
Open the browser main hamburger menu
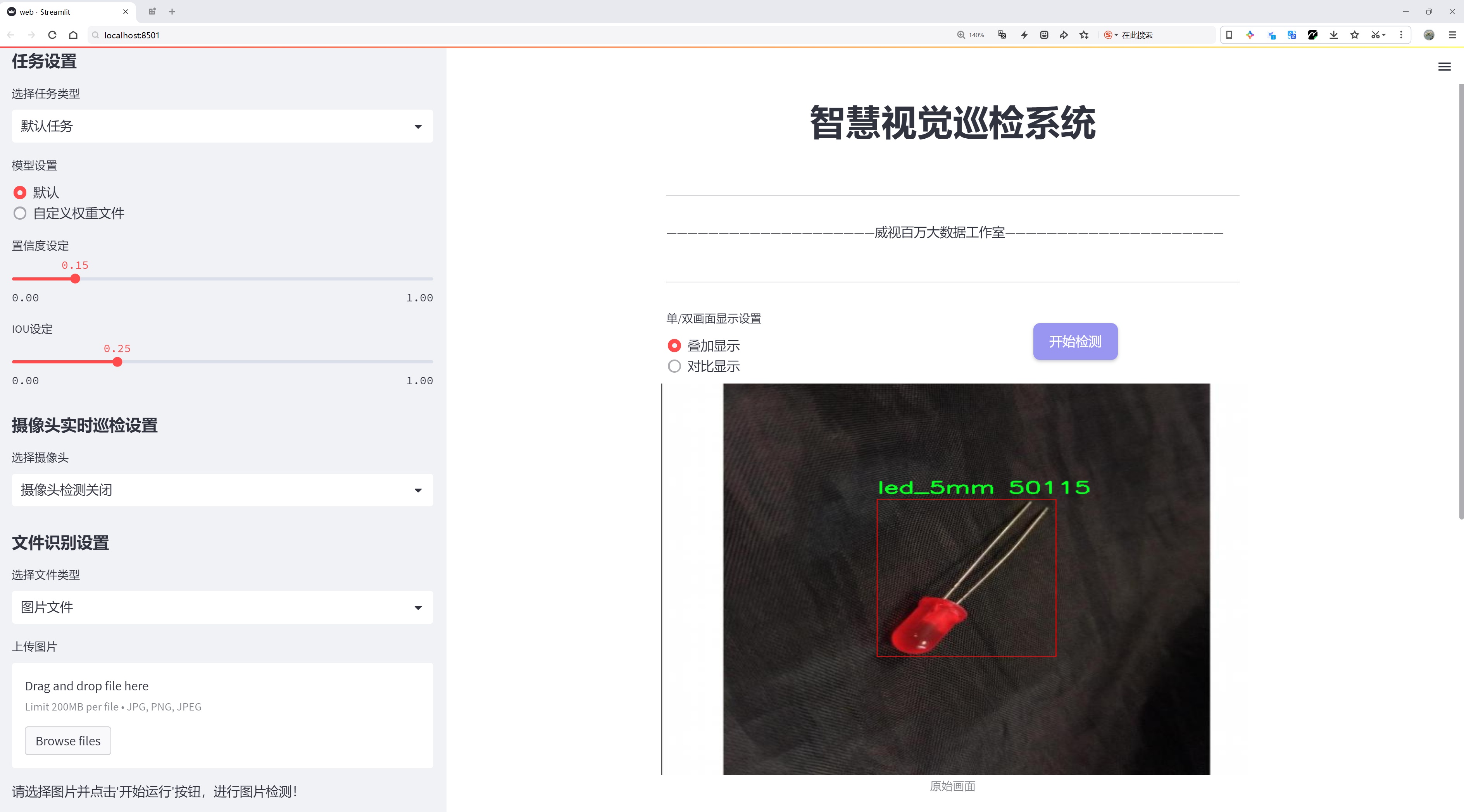pos(1452,34)
